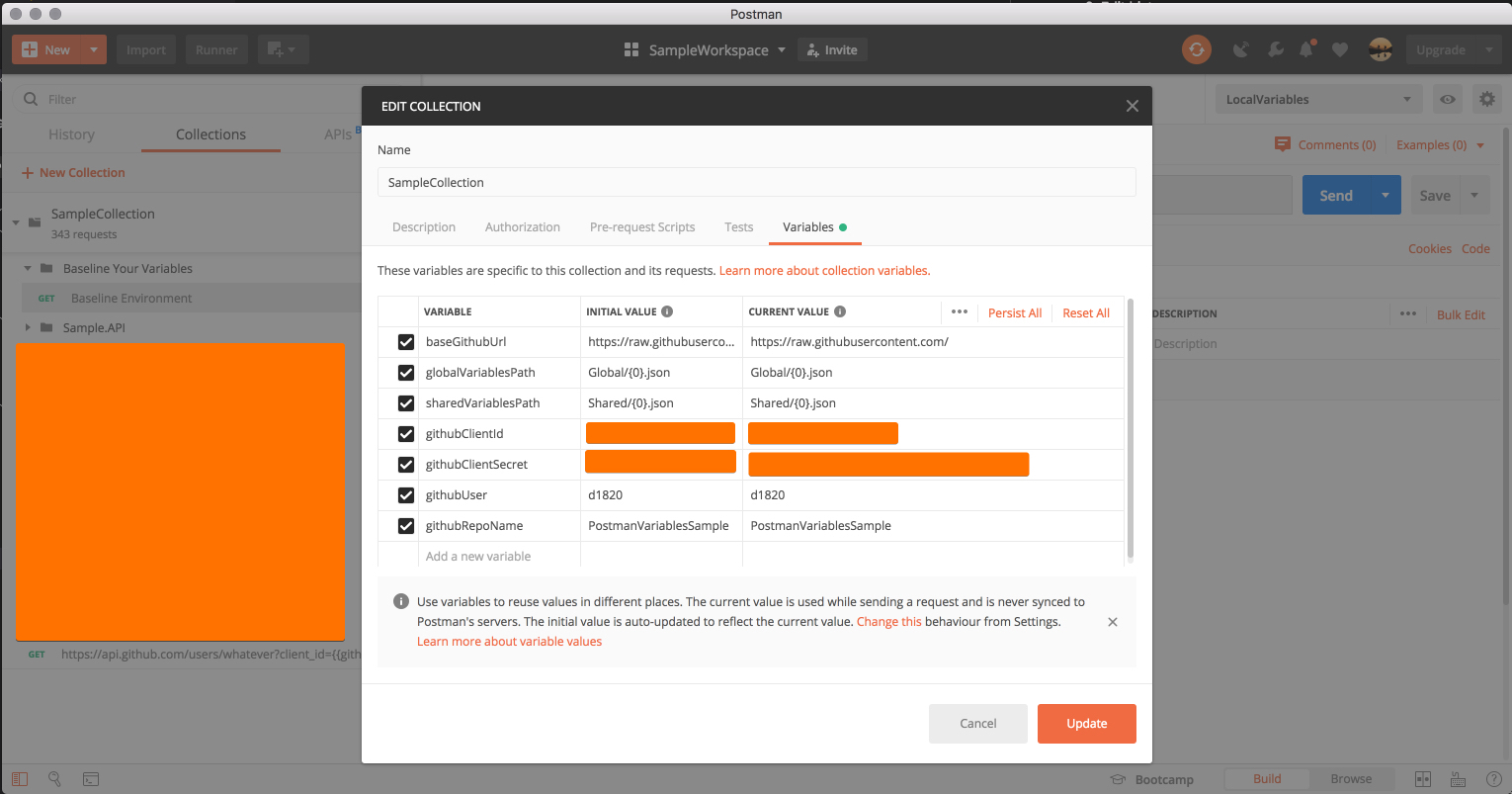The image size is (1512, 794).
Task: Open the Save button dropdown arrow
Action: coord(1474,196)
